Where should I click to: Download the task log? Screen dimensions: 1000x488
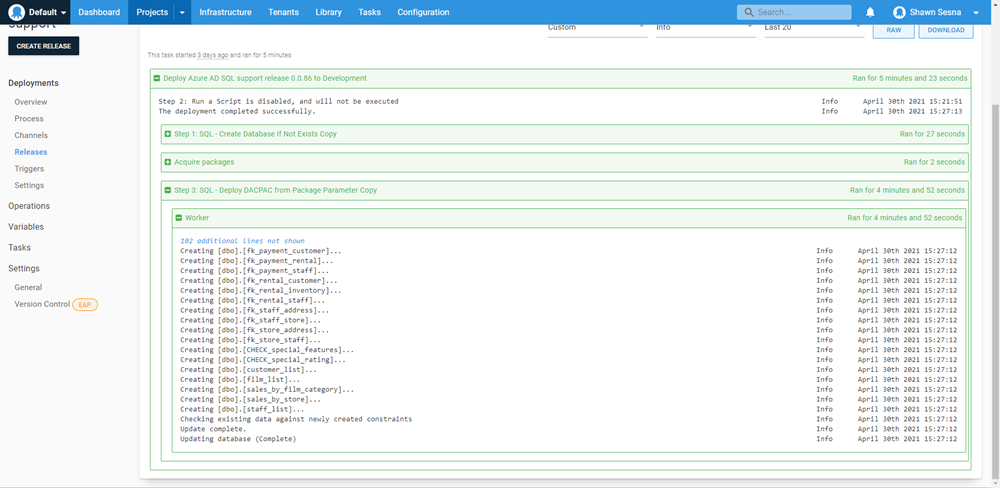point(945,30)
